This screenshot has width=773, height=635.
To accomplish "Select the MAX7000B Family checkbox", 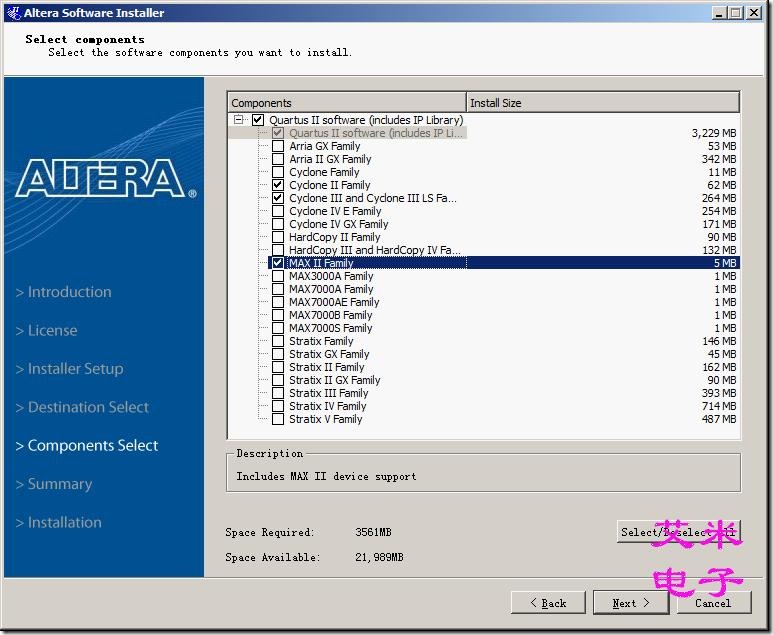I will coord(278,315).
